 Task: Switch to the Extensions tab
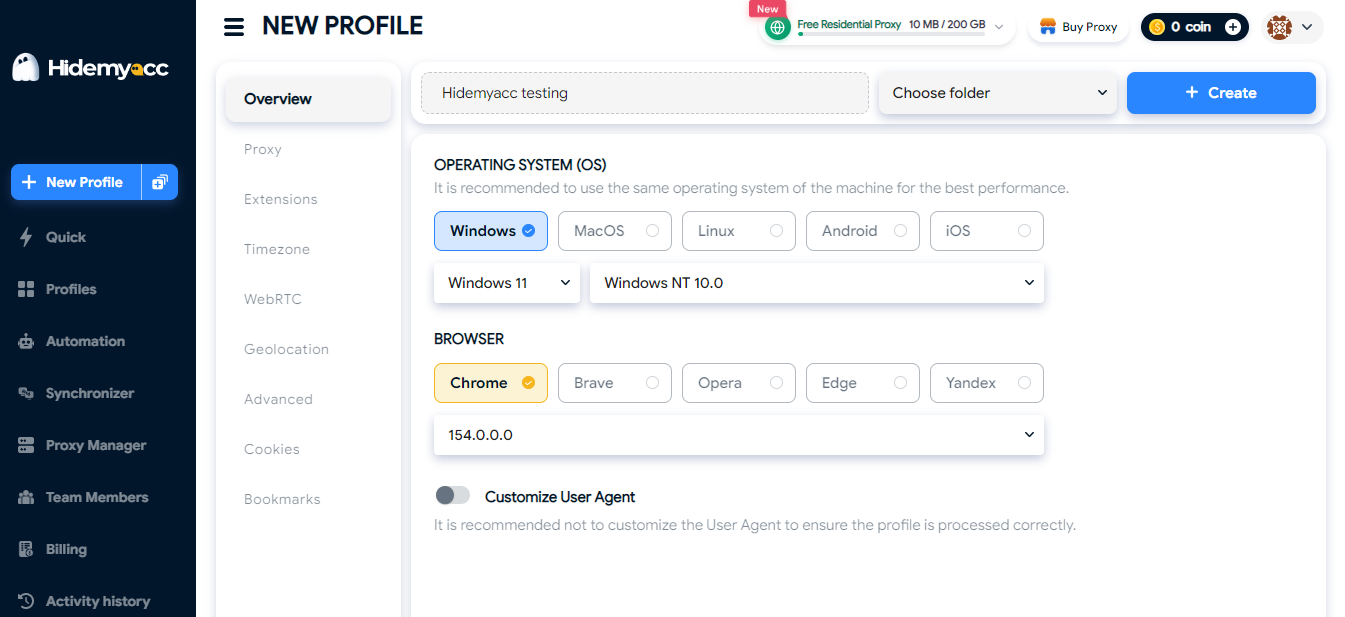281,199
